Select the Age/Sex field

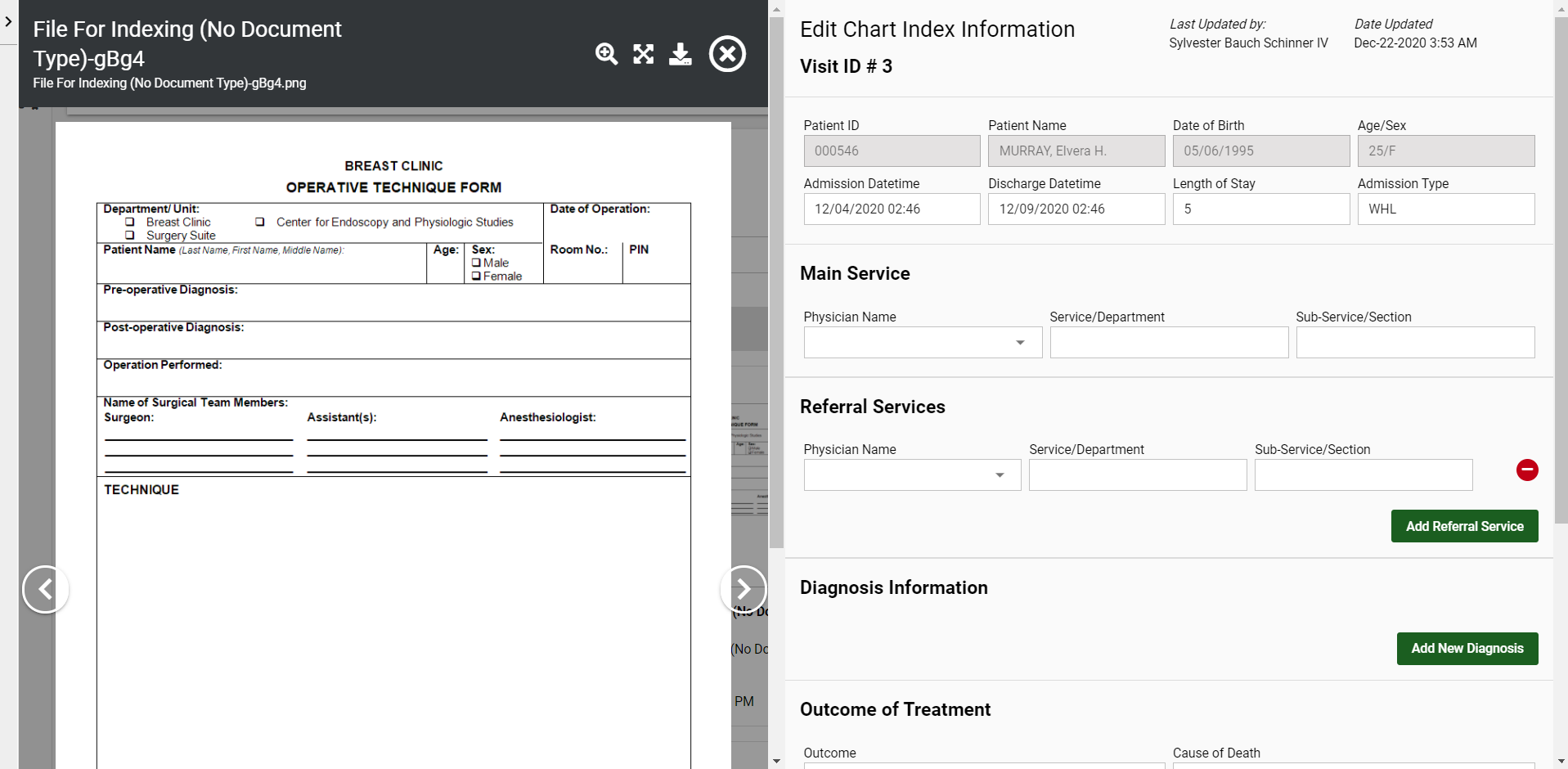[x=1446, y=151]
